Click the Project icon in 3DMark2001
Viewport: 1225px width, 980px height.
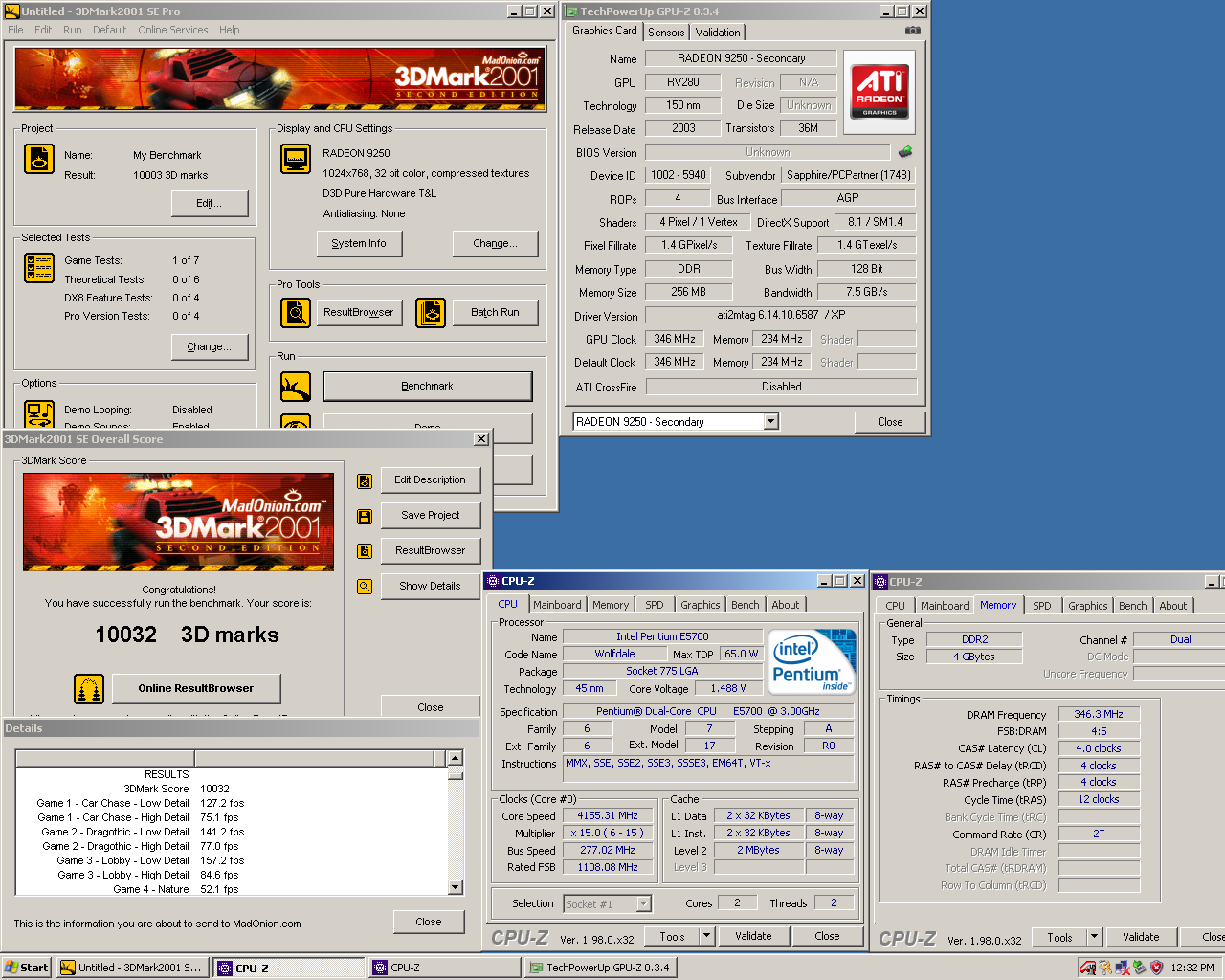pos(39,159)
